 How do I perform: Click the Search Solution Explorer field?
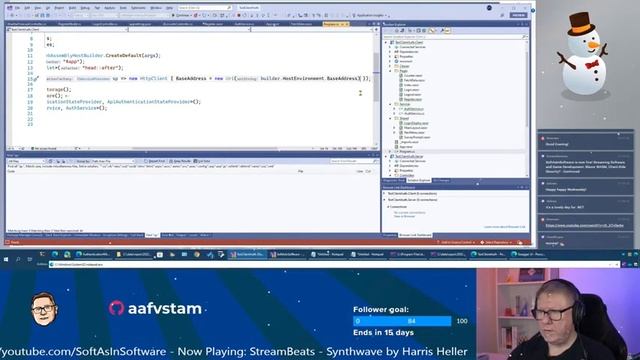pos(455,37)
